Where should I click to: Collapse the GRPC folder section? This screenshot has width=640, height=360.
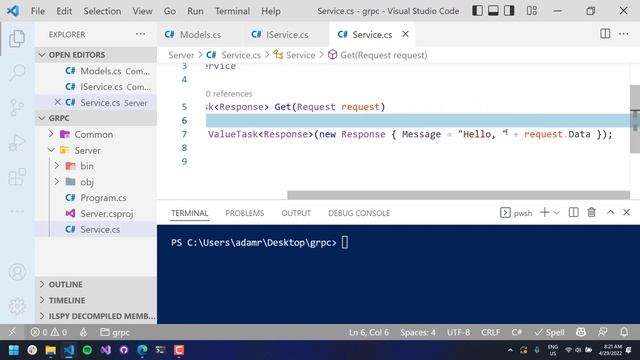coord(96,118)
